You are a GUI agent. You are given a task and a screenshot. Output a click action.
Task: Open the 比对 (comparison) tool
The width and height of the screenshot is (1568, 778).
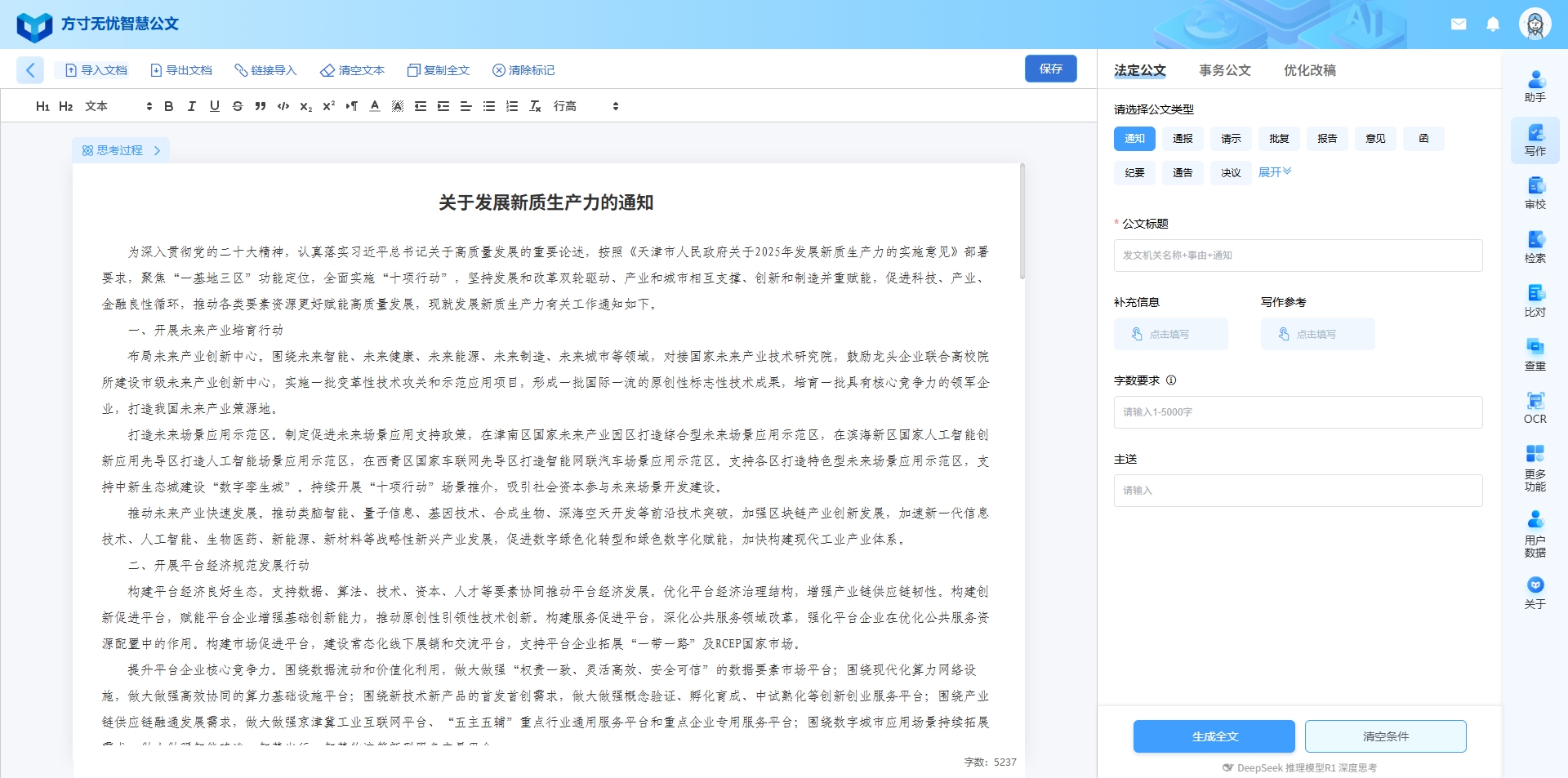[x=1535, y=300]
